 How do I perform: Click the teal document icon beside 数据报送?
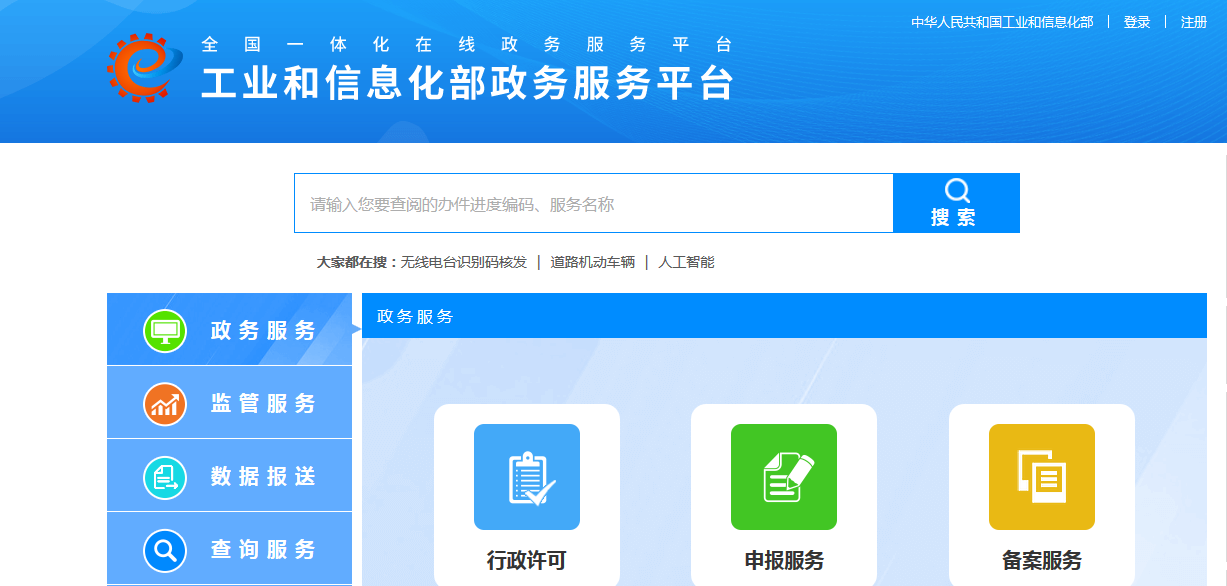coord(165,477)
